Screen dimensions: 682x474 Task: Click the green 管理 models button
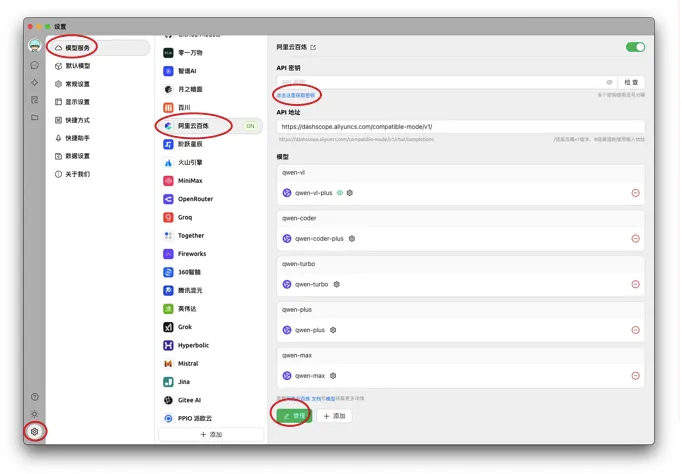point(294,416)
